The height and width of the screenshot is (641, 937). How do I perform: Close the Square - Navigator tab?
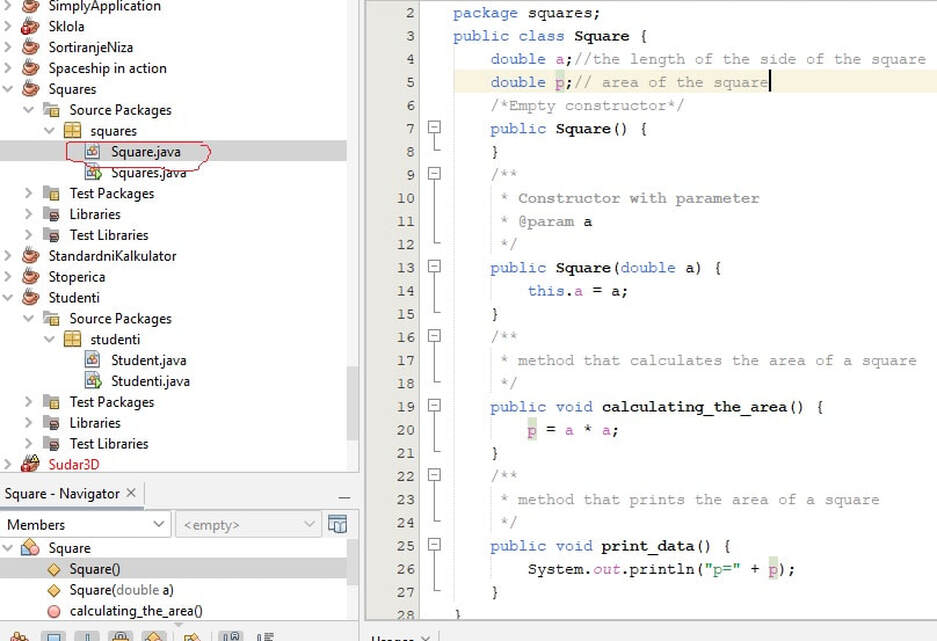click(x=131, y=493)
